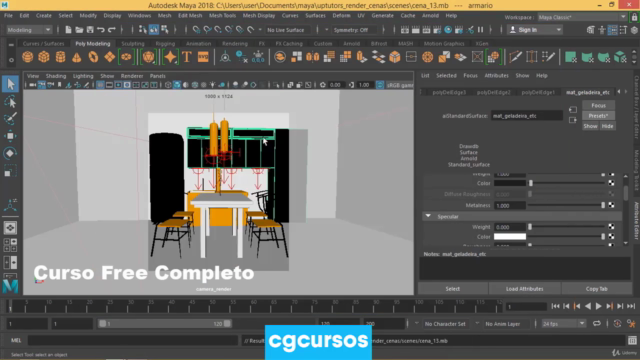Click the Metalness slider
Screen dimensions: 640x360
coord(567,205)
